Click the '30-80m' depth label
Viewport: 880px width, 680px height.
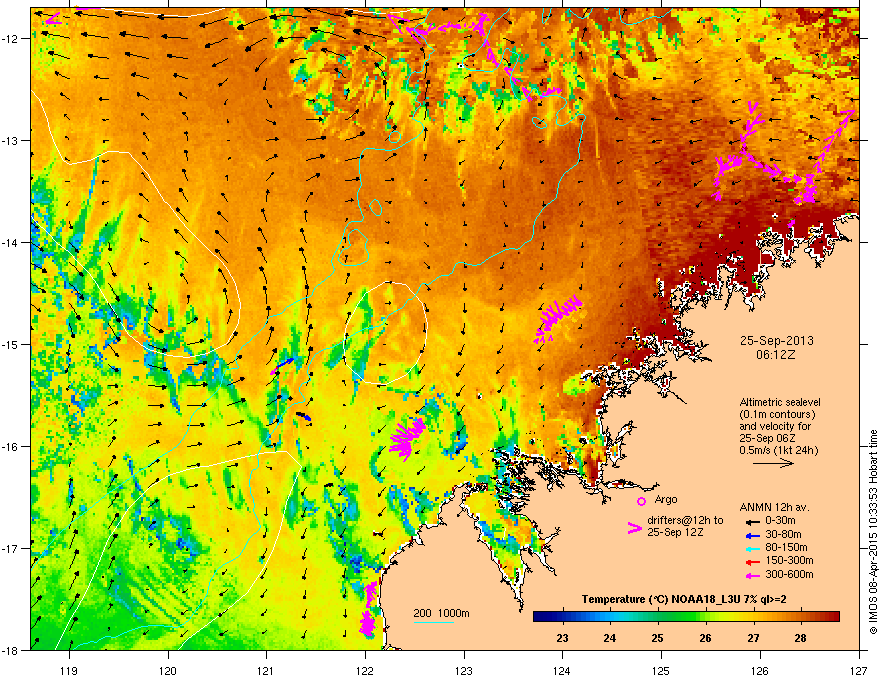[783, 534]
